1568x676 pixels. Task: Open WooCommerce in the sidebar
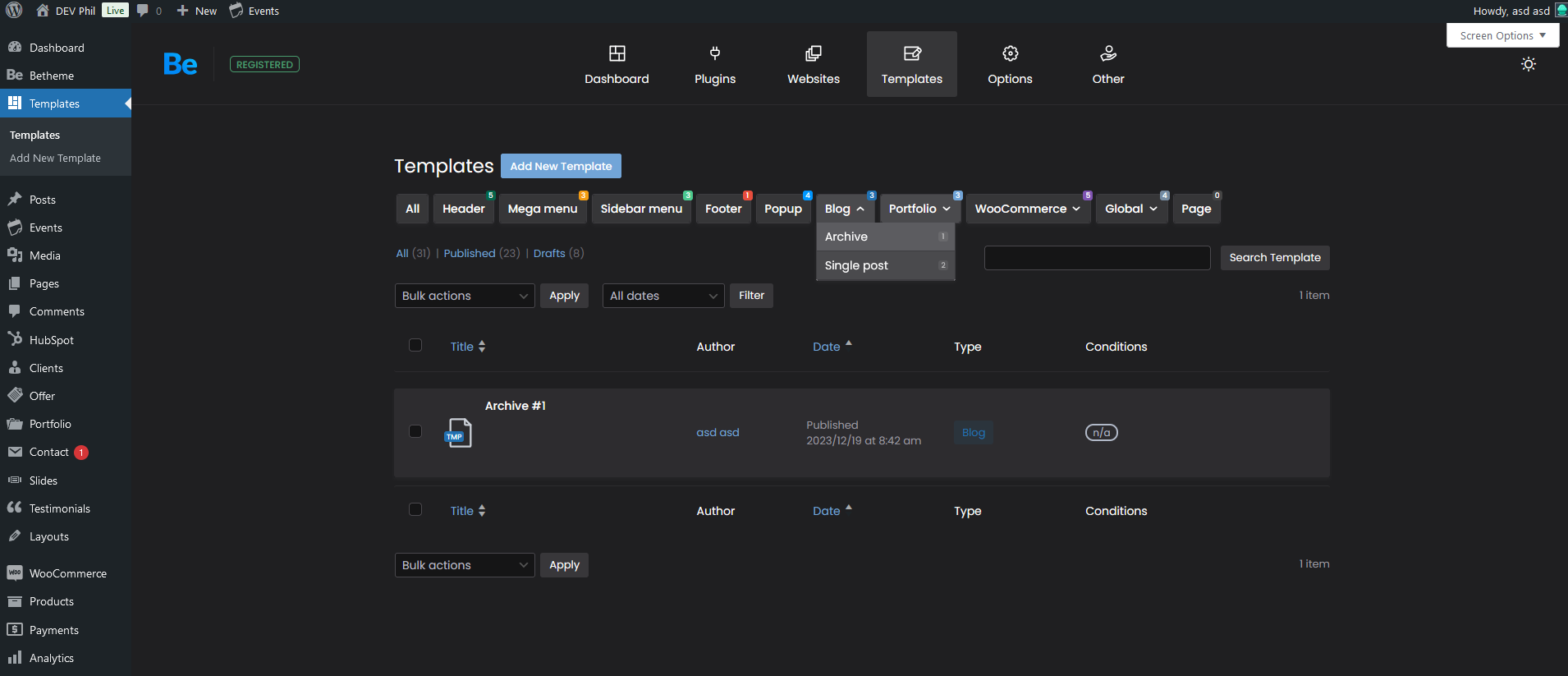click(66, 573)
